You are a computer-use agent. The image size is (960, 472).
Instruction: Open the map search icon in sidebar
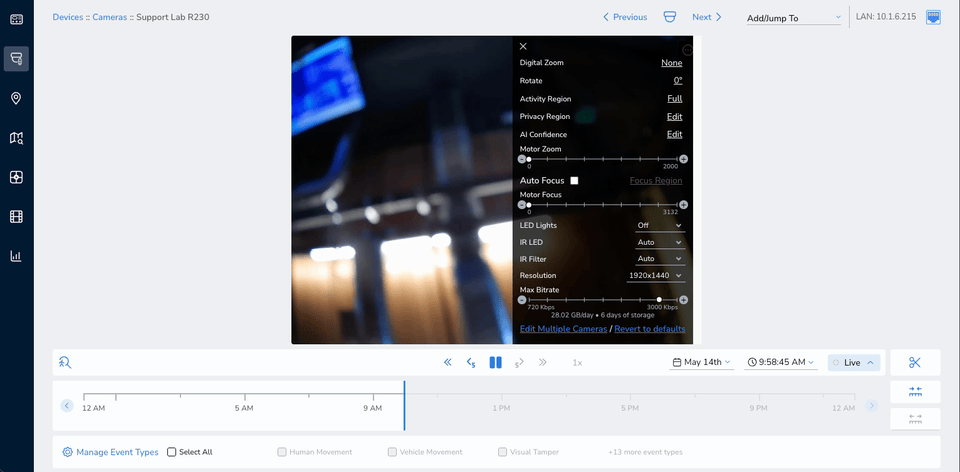pyautogui.click(x=17, y=138)
